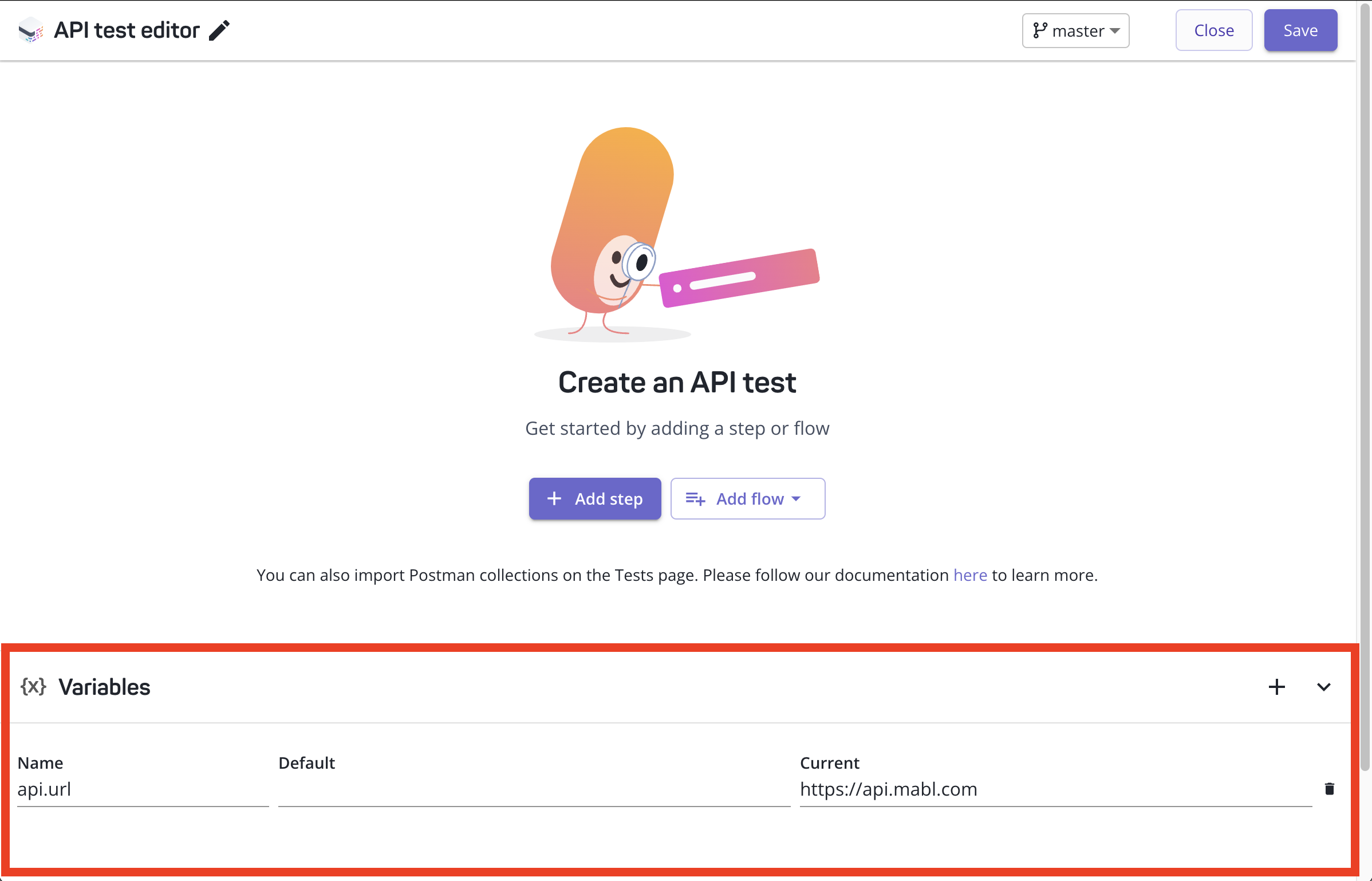The width and height of the screenshot is (1372, 881).
Task: Click the mabl logo icon
Action: [31, 30]
